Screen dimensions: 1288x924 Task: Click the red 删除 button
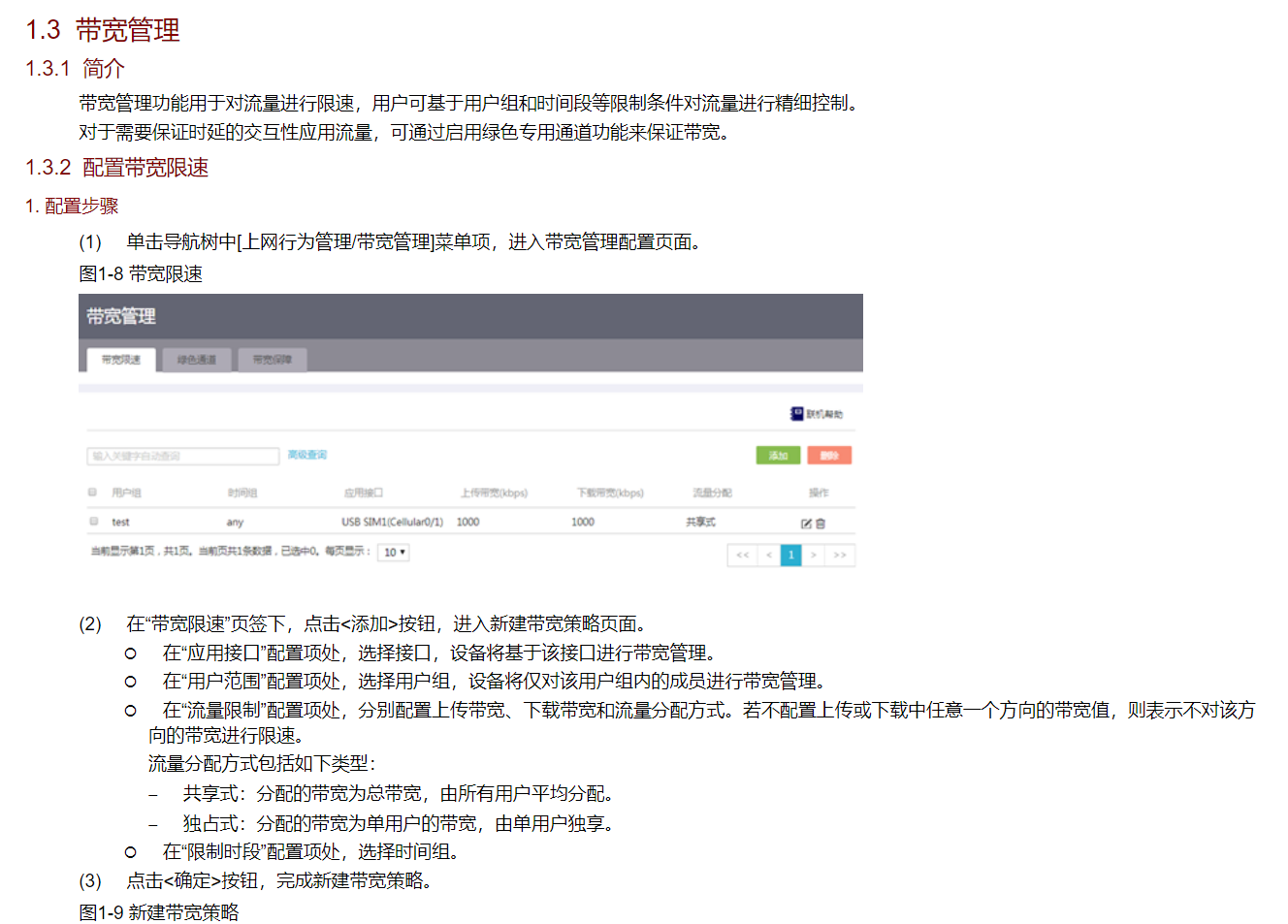coord(829,456)
